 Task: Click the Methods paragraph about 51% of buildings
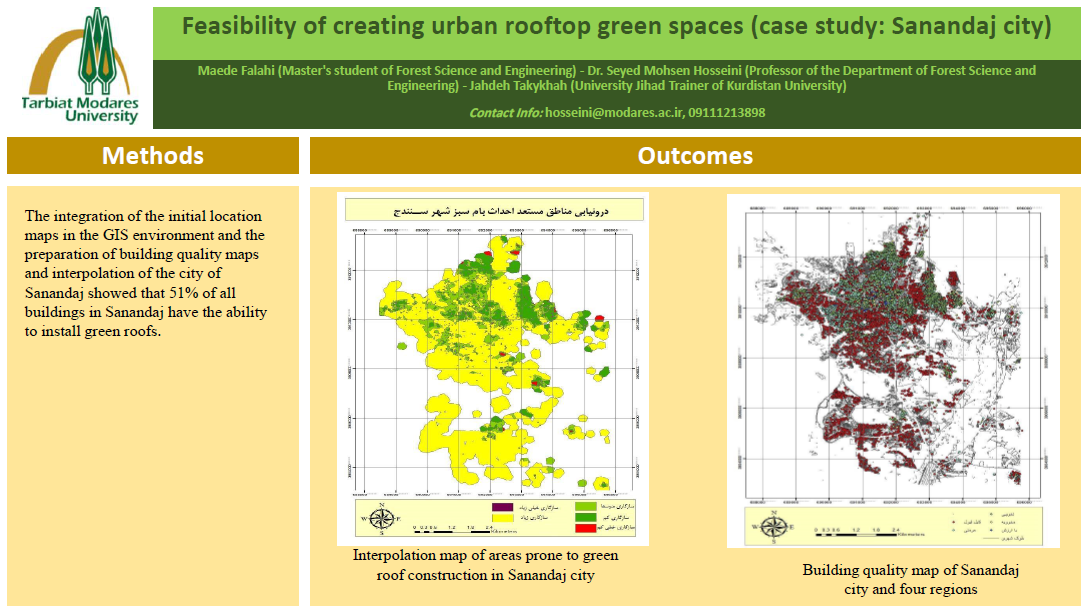tap(146, 274)
